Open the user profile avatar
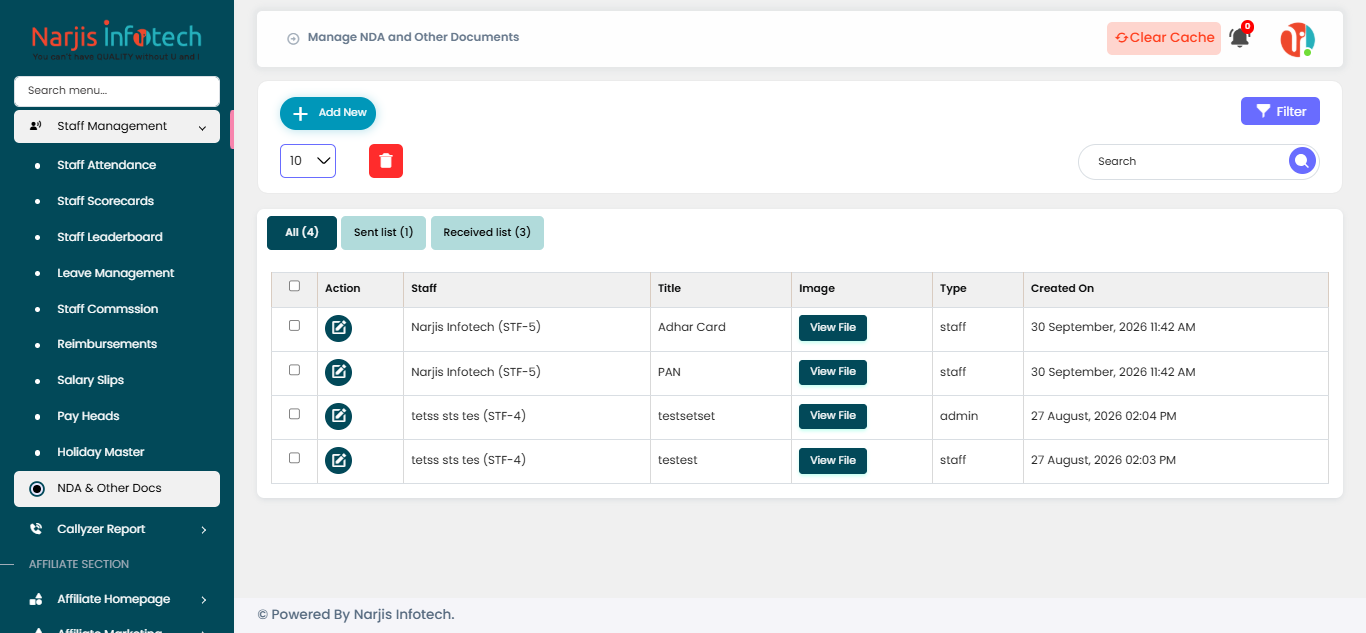The width and height of the screenshot is (1366, 633). [x=1297, y=39]
